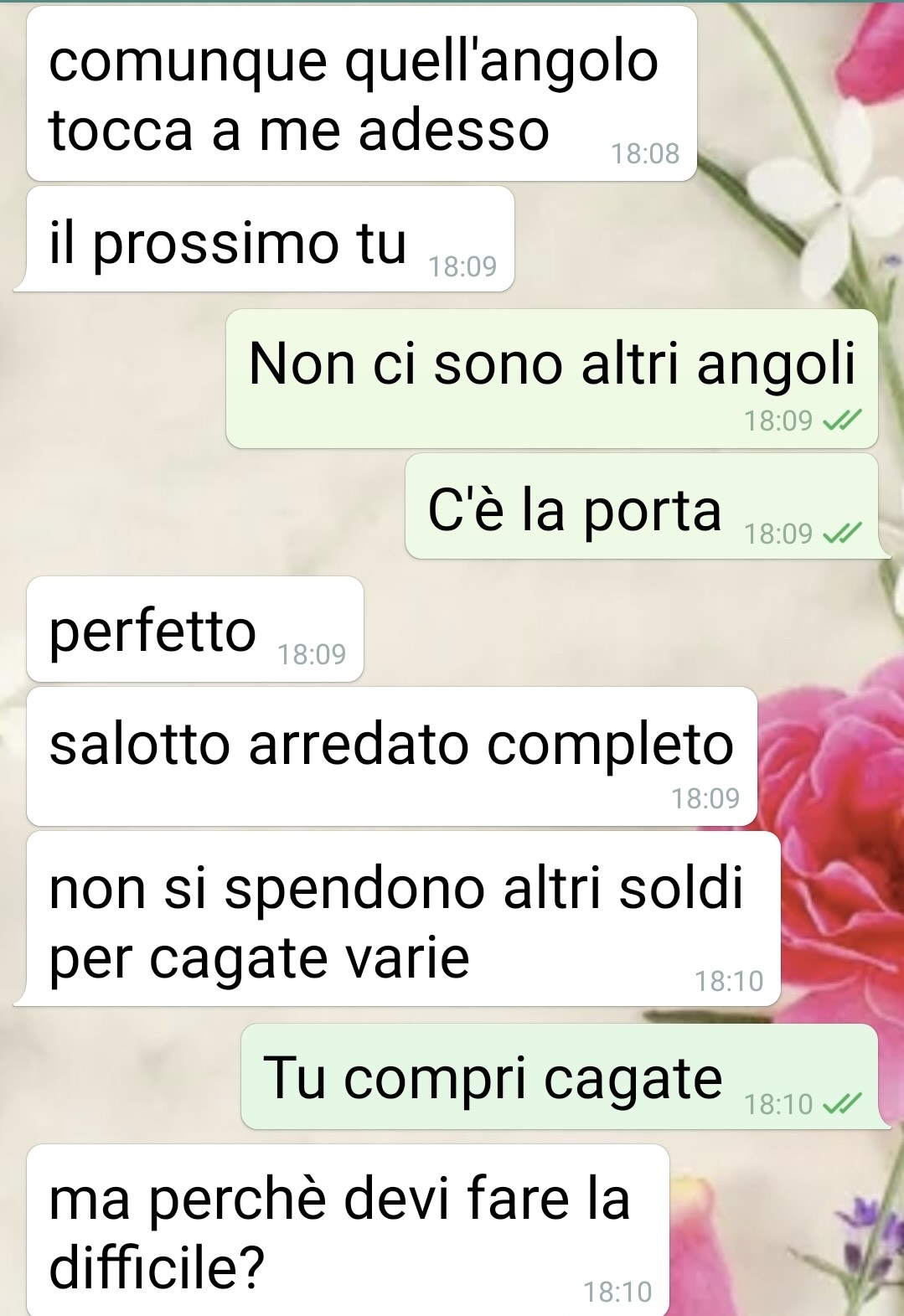Image resolution: width=904 pixels, height=1316 pixels.
Task: Tap the 18:10 timestamp on 'per cagate varie'
Action: click(729, 980)
